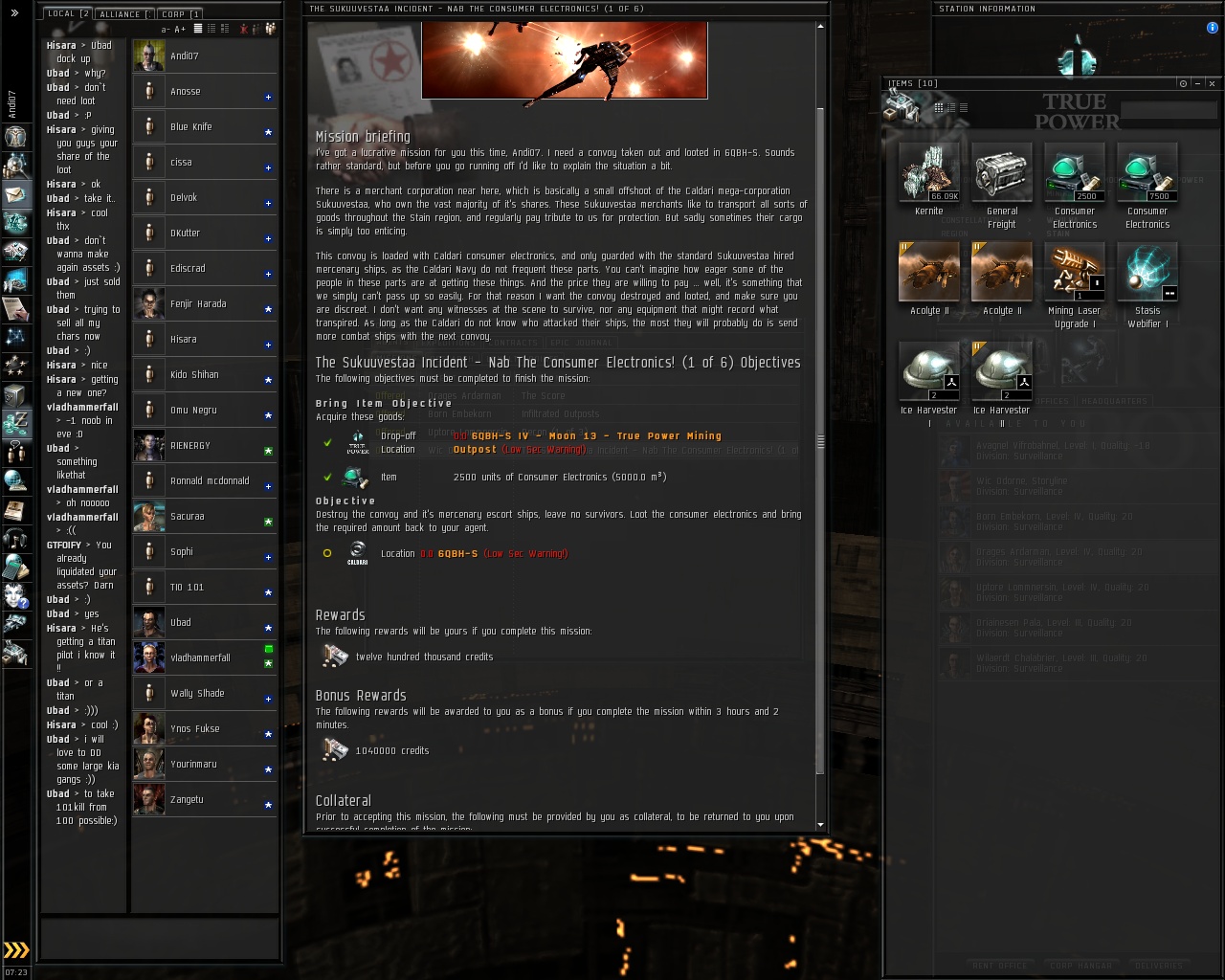Click the Consumer Electronics objective item icon
The image size is (1225, 980).
(x=357, y=477)
